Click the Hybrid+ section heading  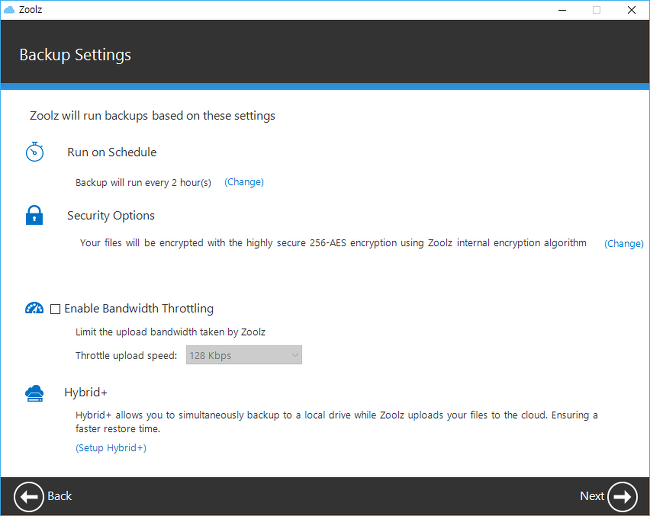point(86,392)
